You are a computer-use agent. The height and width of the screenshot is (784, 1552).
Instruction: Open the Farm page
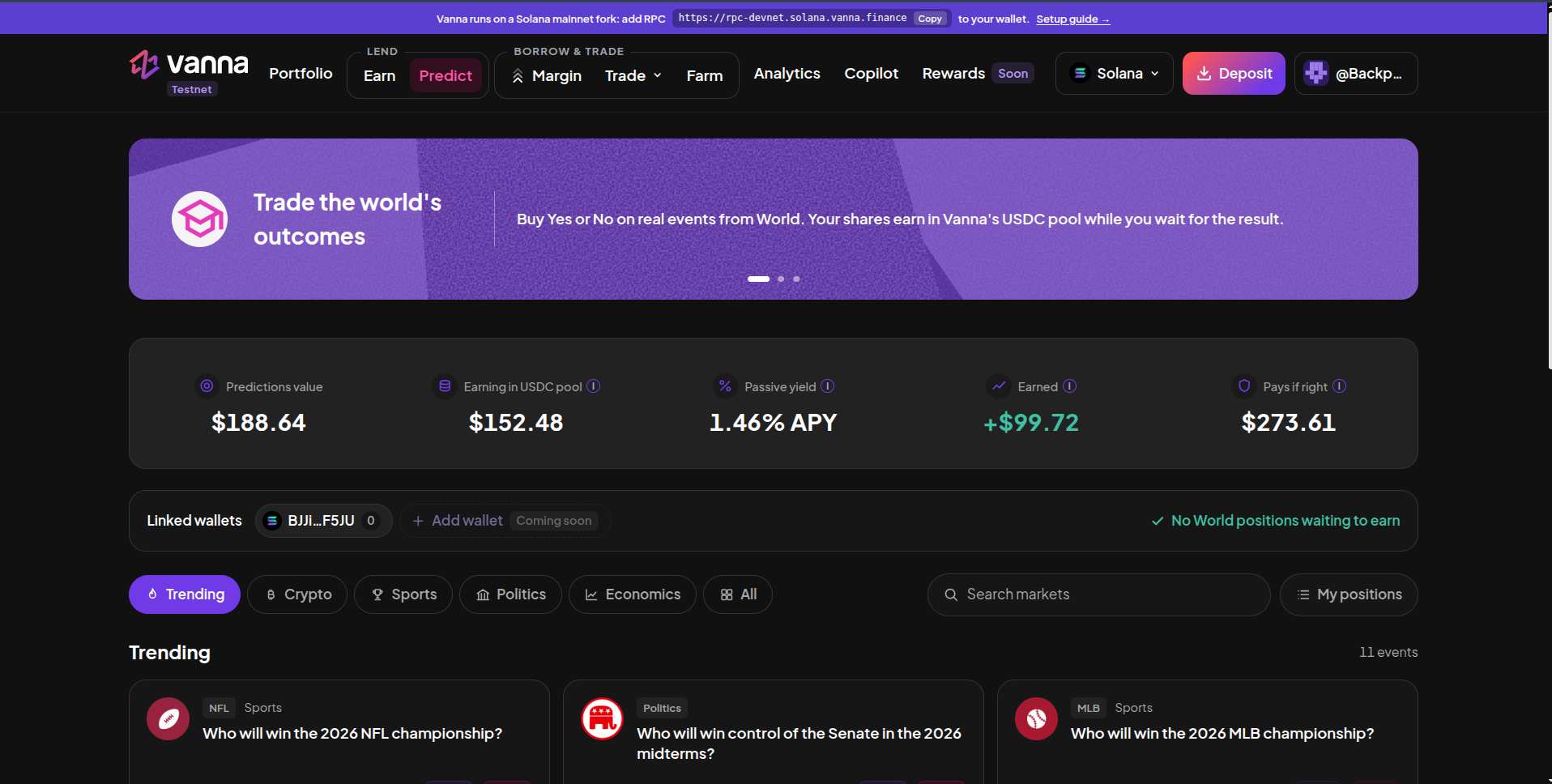(704, 75)
